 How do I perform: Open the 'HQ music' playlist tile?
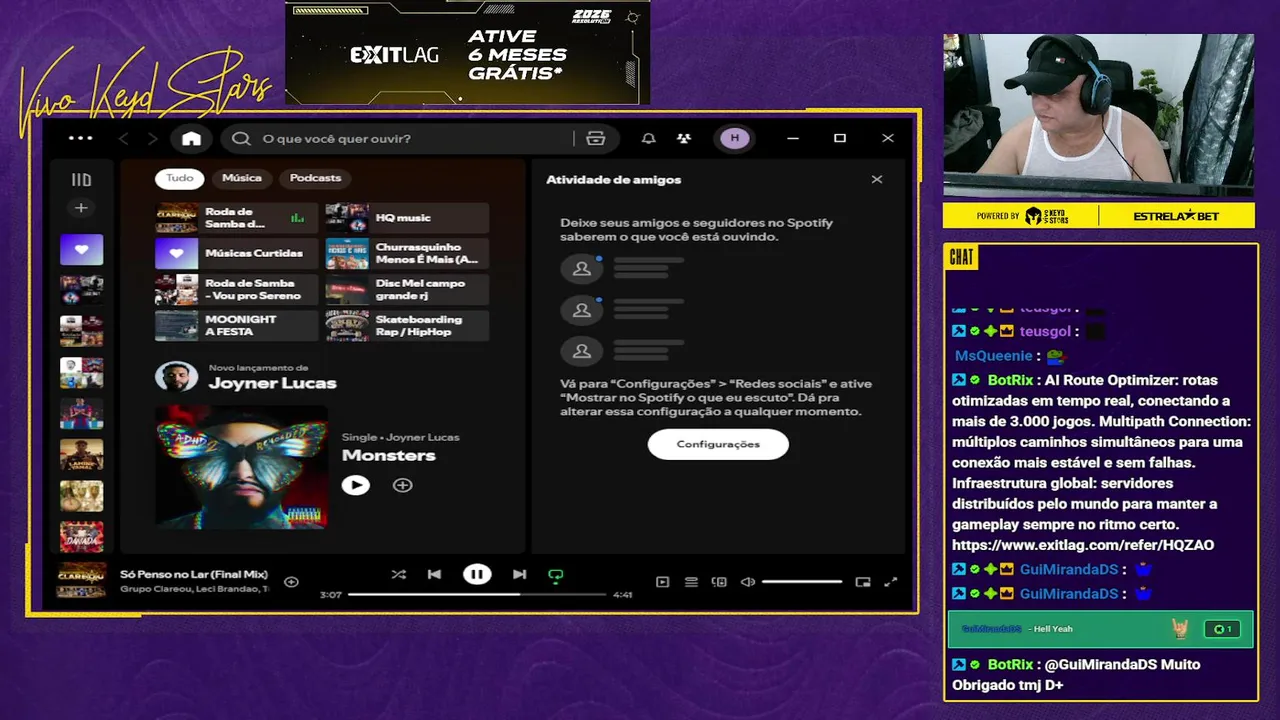pyautogui.click(x=407, y=218)
